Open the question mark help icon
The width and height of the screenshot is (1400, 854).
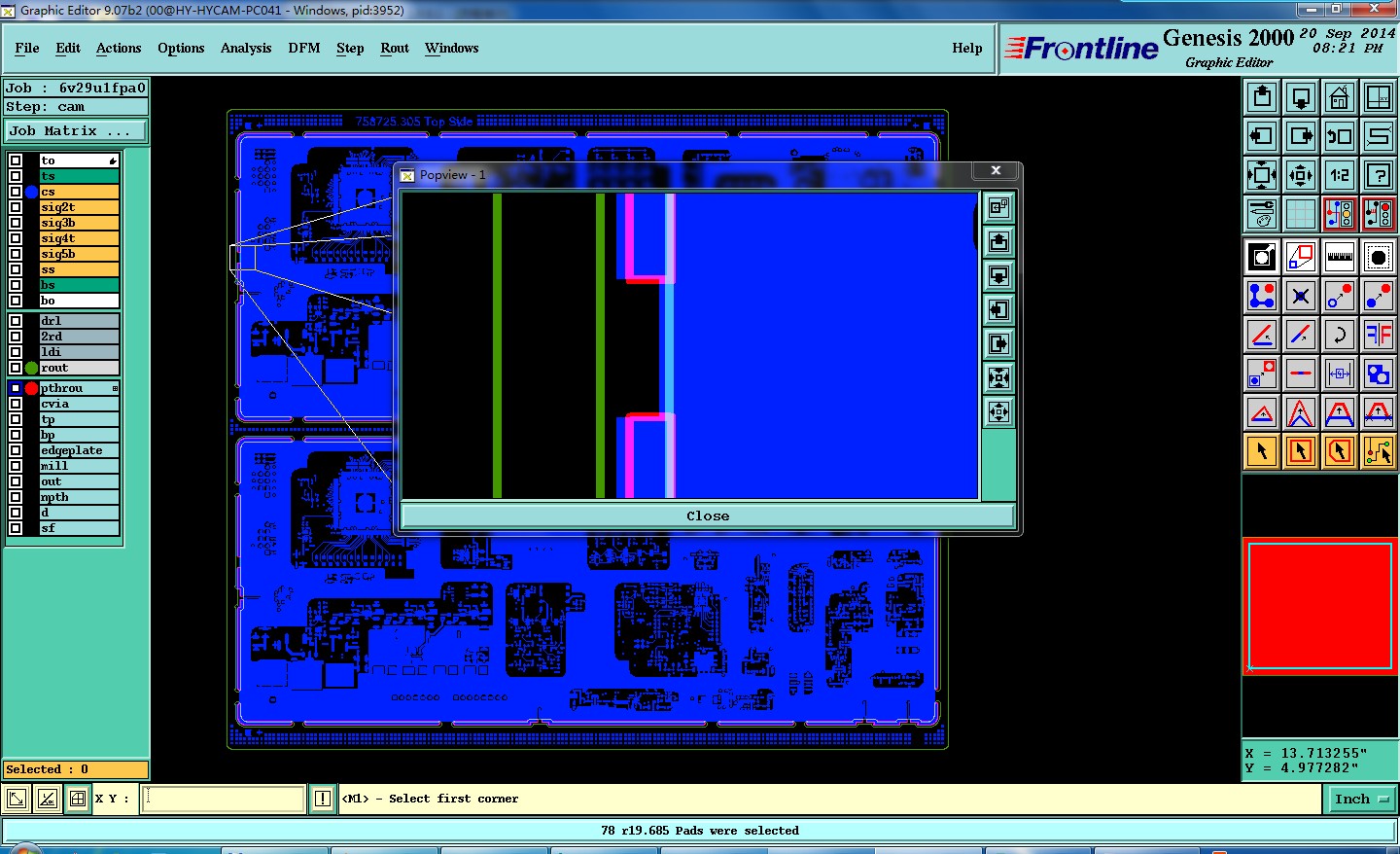coord(1379,175)
